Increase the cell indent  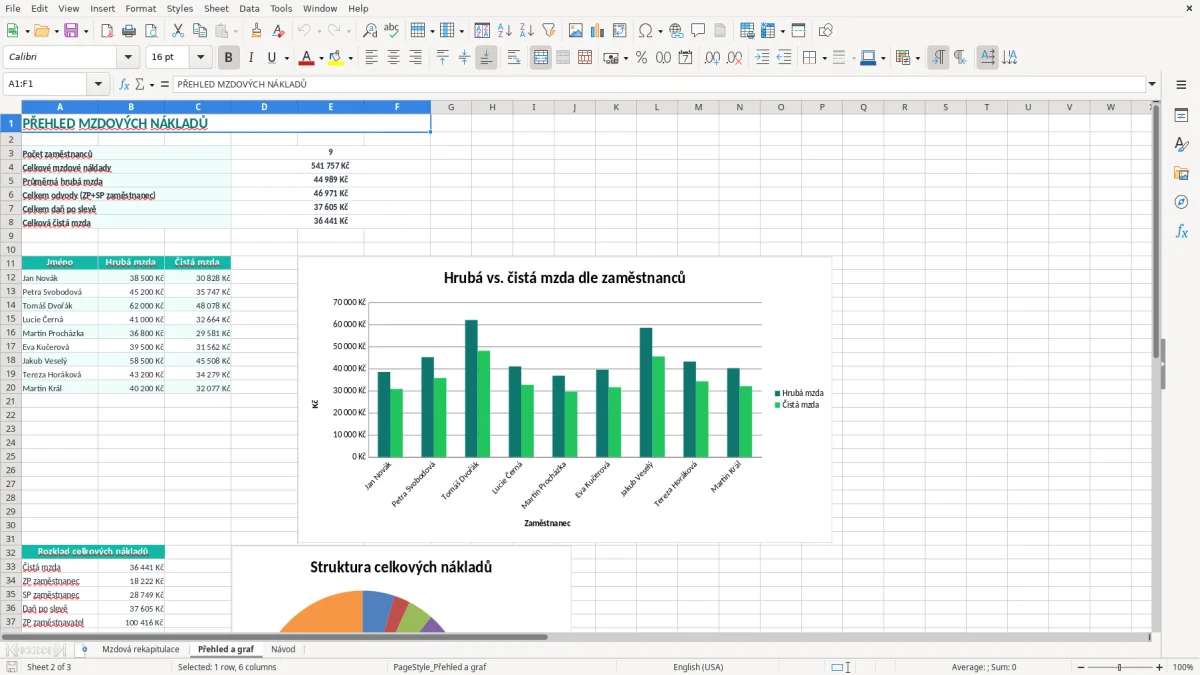pos(762,58)
